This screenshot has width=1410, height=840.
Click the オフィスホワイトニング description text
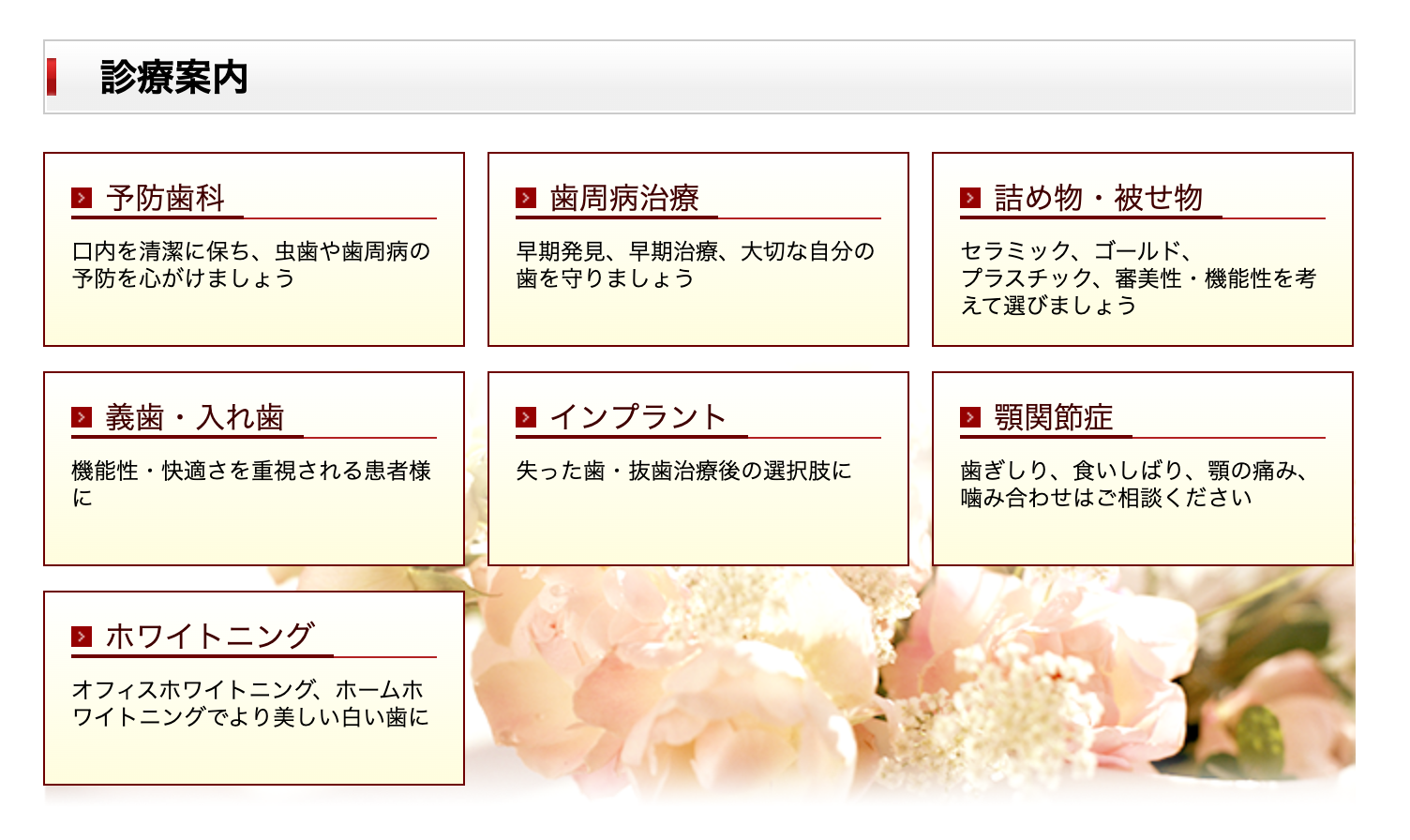coord(250,703)
